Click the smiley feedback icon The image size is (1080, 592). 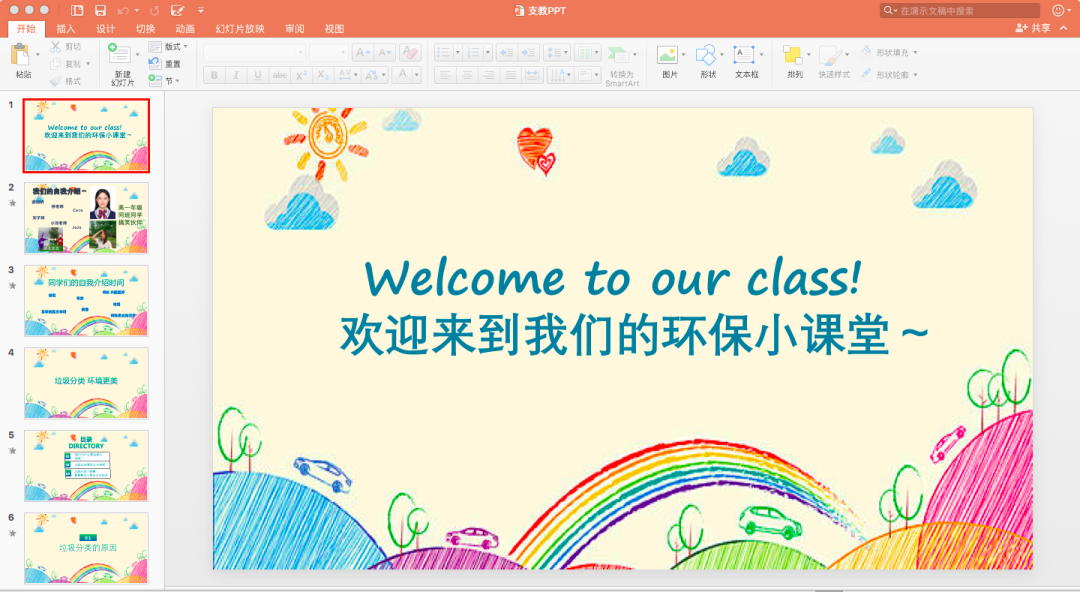pos(1058,10)
